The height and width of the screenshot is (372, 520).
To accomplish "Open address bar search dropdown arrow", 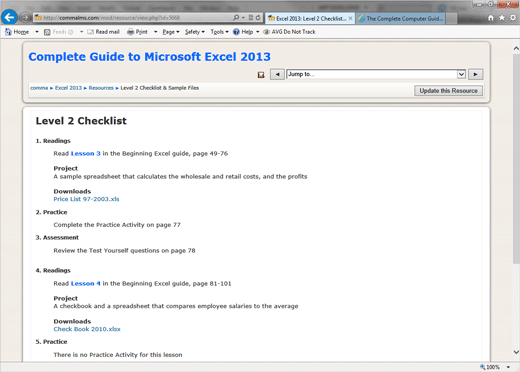I will click(243, 18).
